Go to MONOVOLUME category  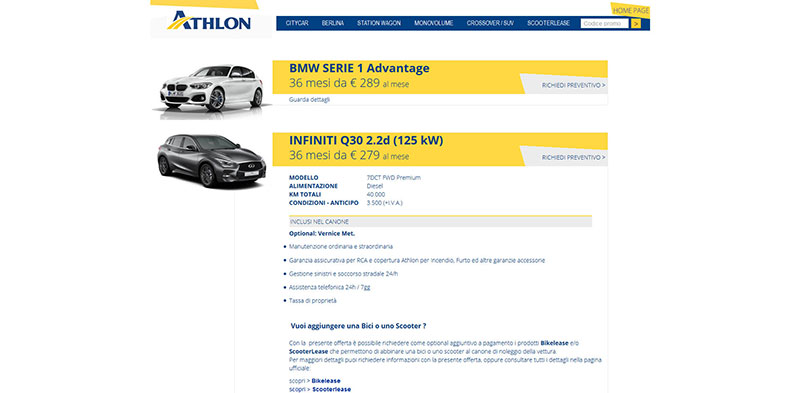point(434,23)
